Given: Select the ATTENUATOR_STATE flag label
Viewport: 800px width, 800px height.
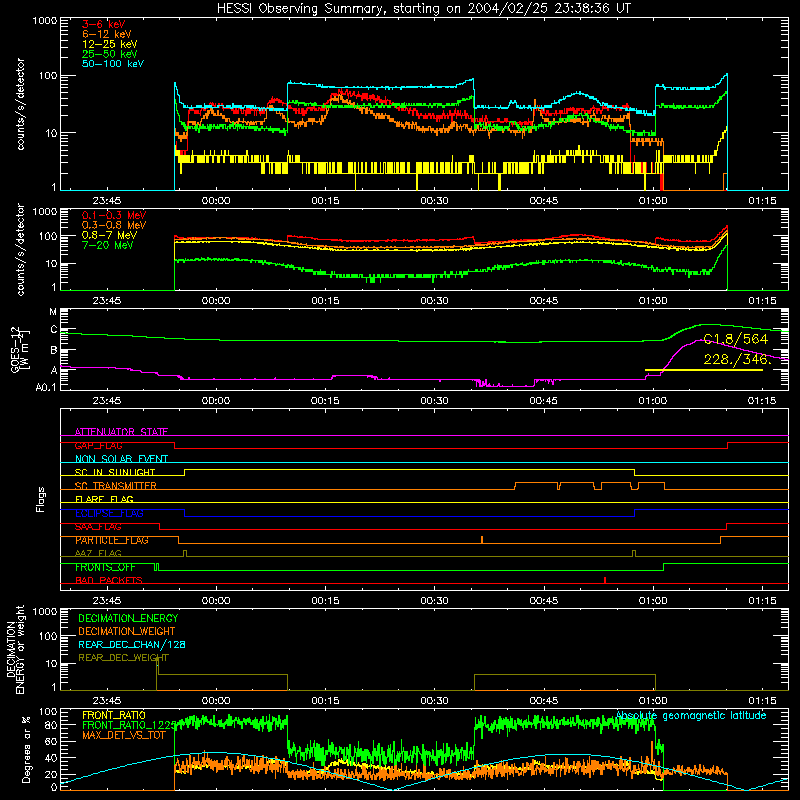Looking at the screenshot, I should pos(121,432).
